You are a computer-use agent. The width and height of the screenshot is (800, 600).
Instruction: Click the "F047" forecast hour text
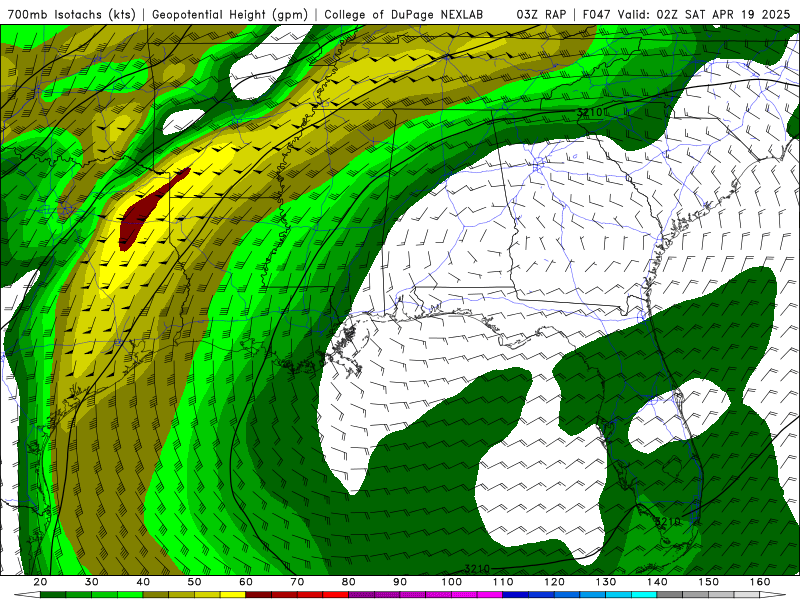click(596, 15)
